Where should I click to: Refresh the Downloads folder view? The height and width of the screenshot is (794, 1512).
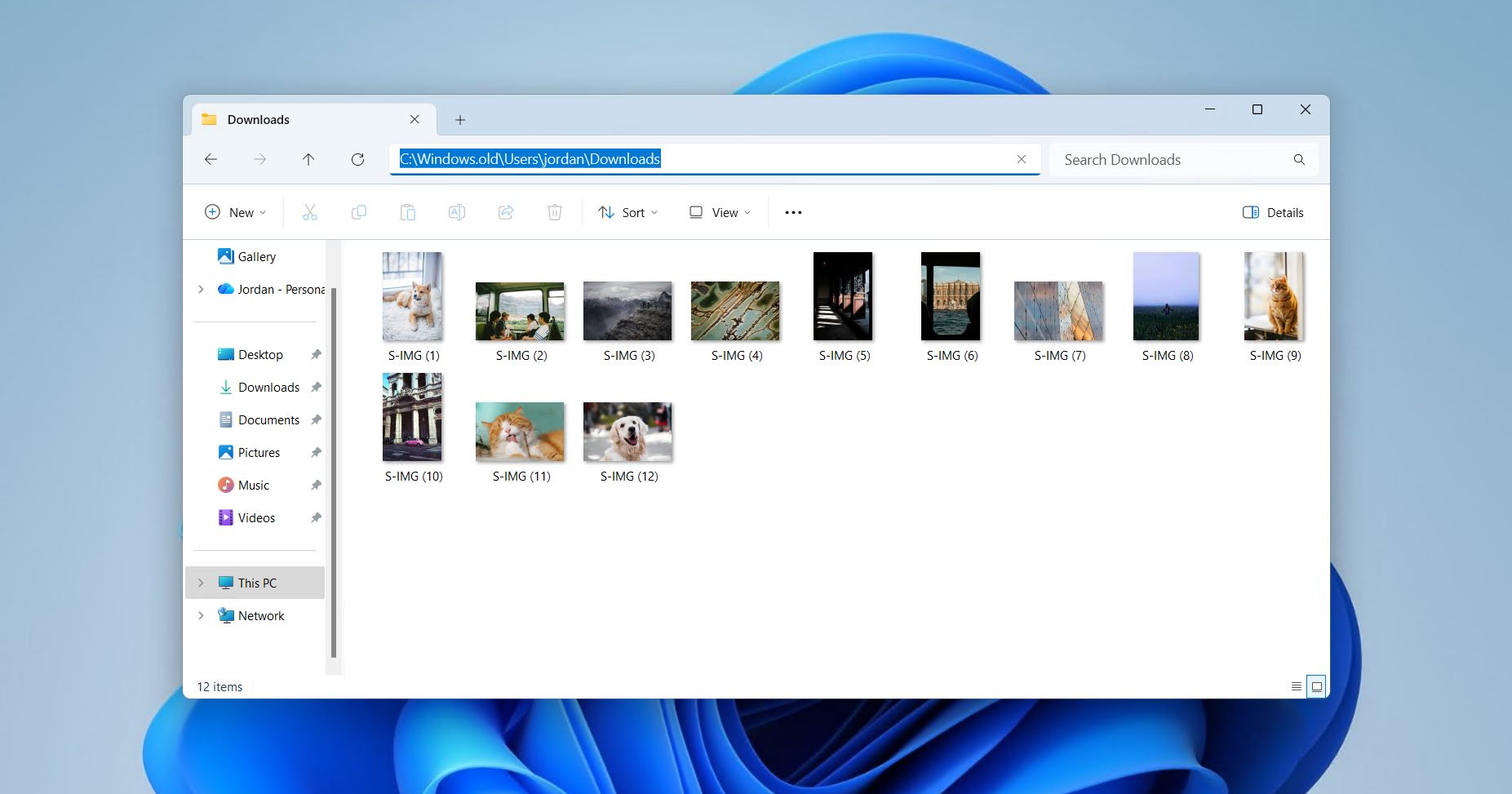[x=357, y=159]
